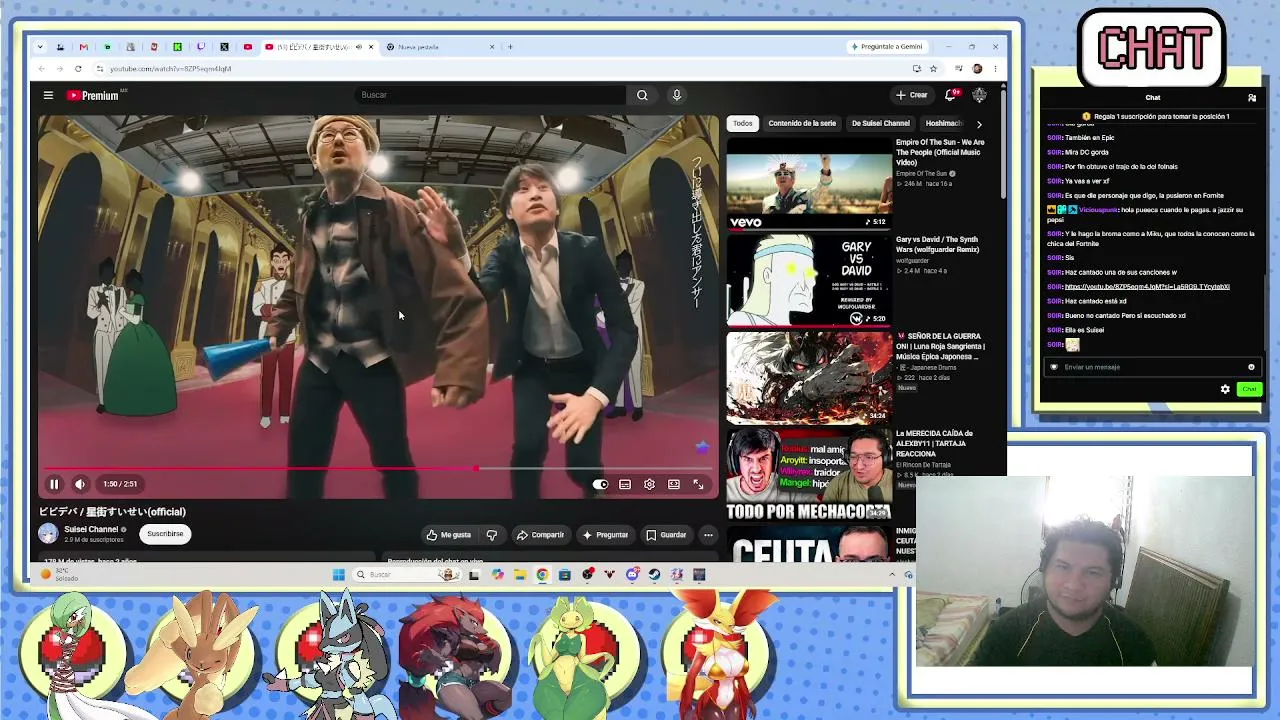The image size is (1280, 720).
Task: Switch to theater mode
Action: [x=674, y=484]
